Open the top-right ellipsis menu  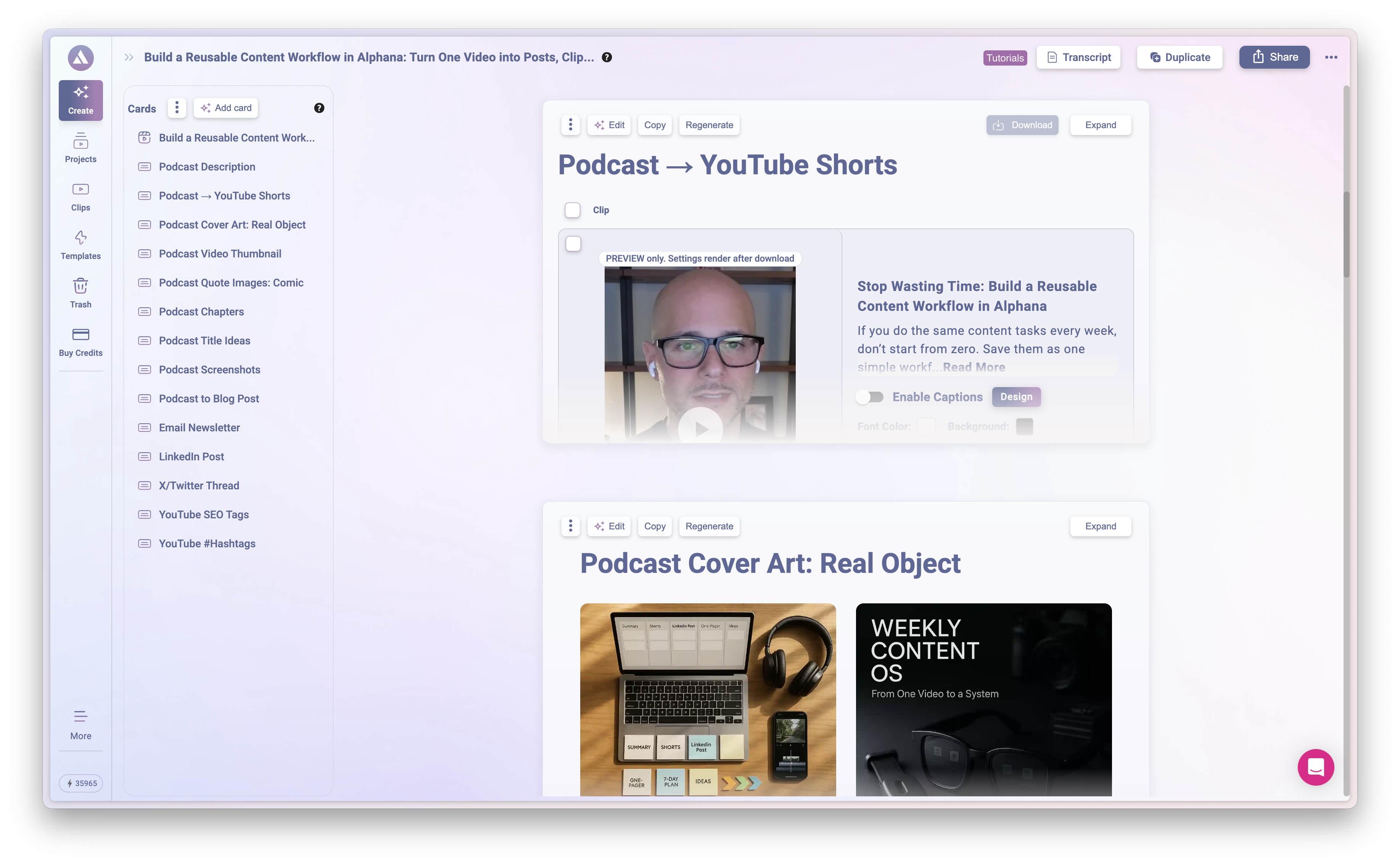(x=1331, y=57)
